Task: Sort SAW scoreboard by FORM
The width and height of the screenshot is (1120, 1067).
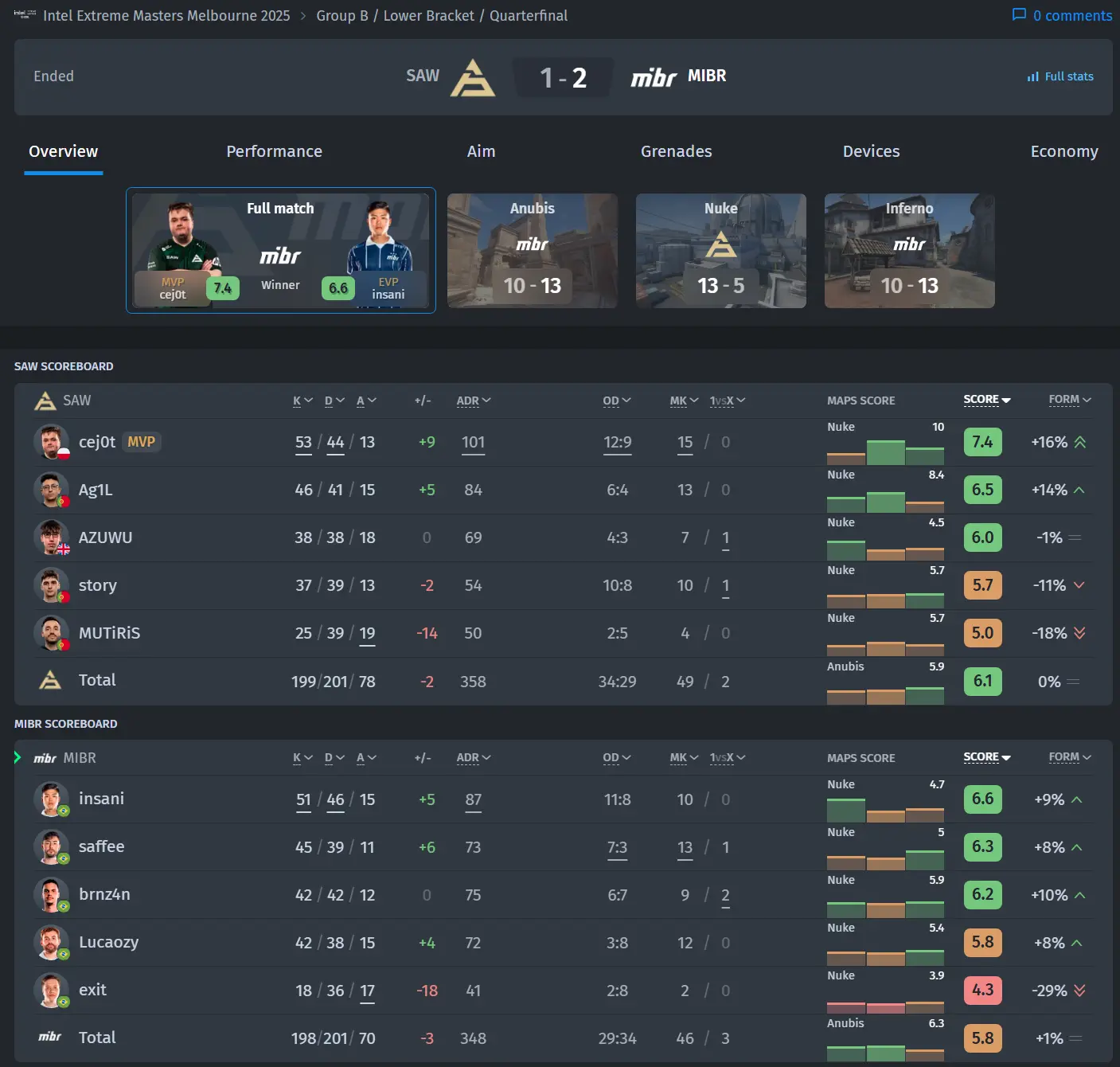Action: (x=1070, y=400)
